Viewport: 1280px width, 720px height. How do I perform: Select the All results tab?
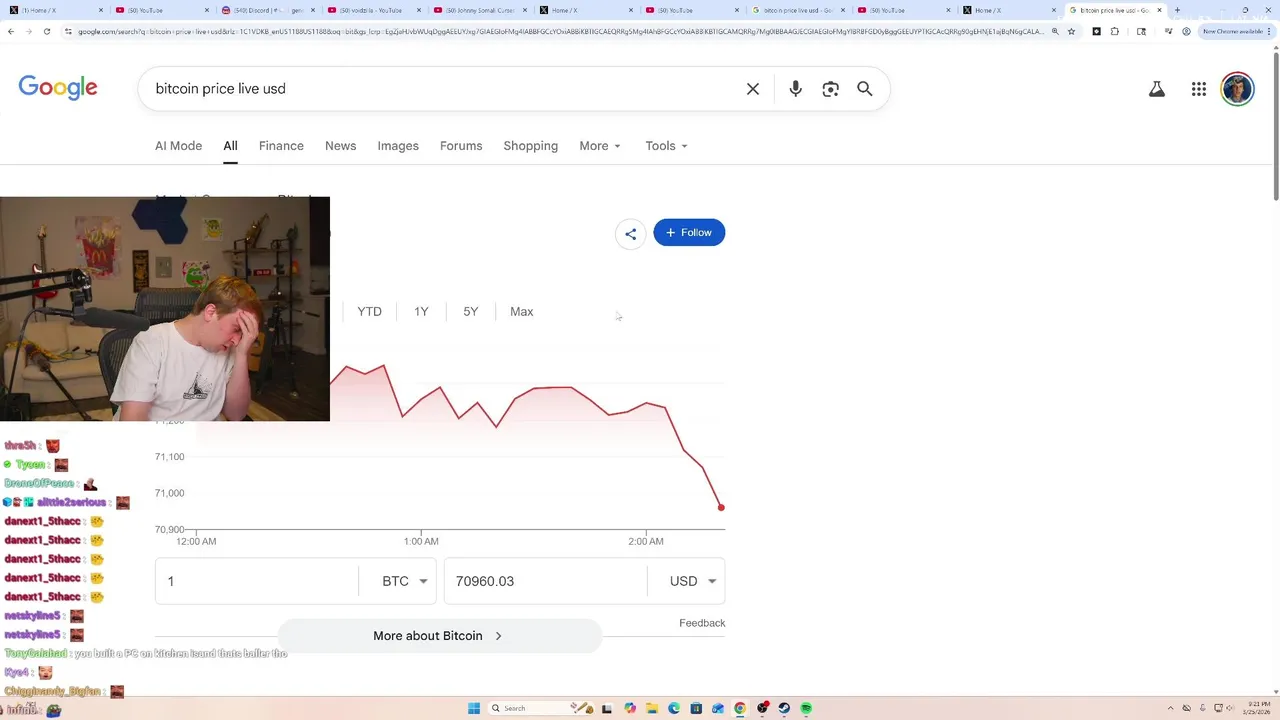point(230,146)
